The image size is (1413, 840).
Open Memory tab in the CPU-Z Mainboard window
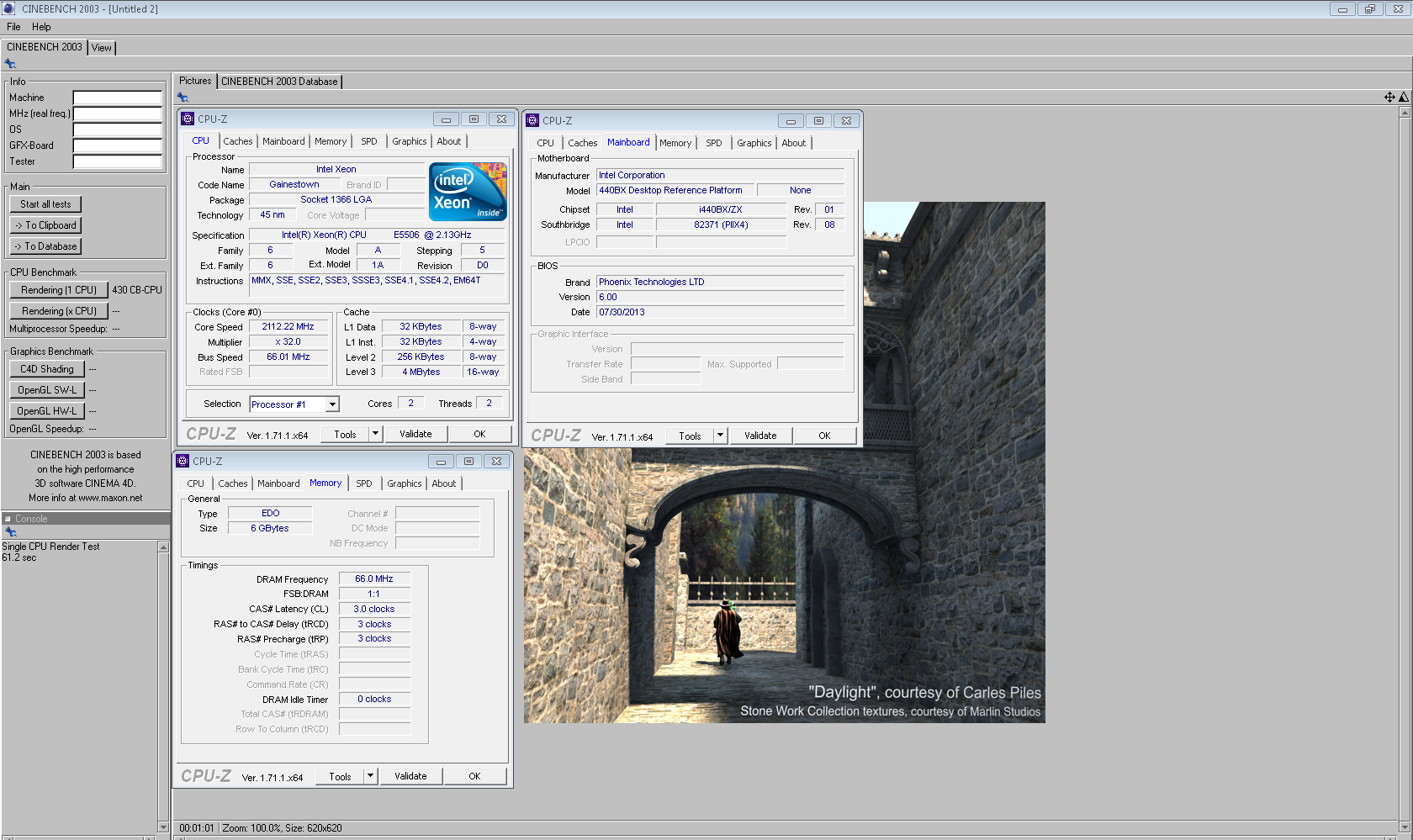click(675, 143)
